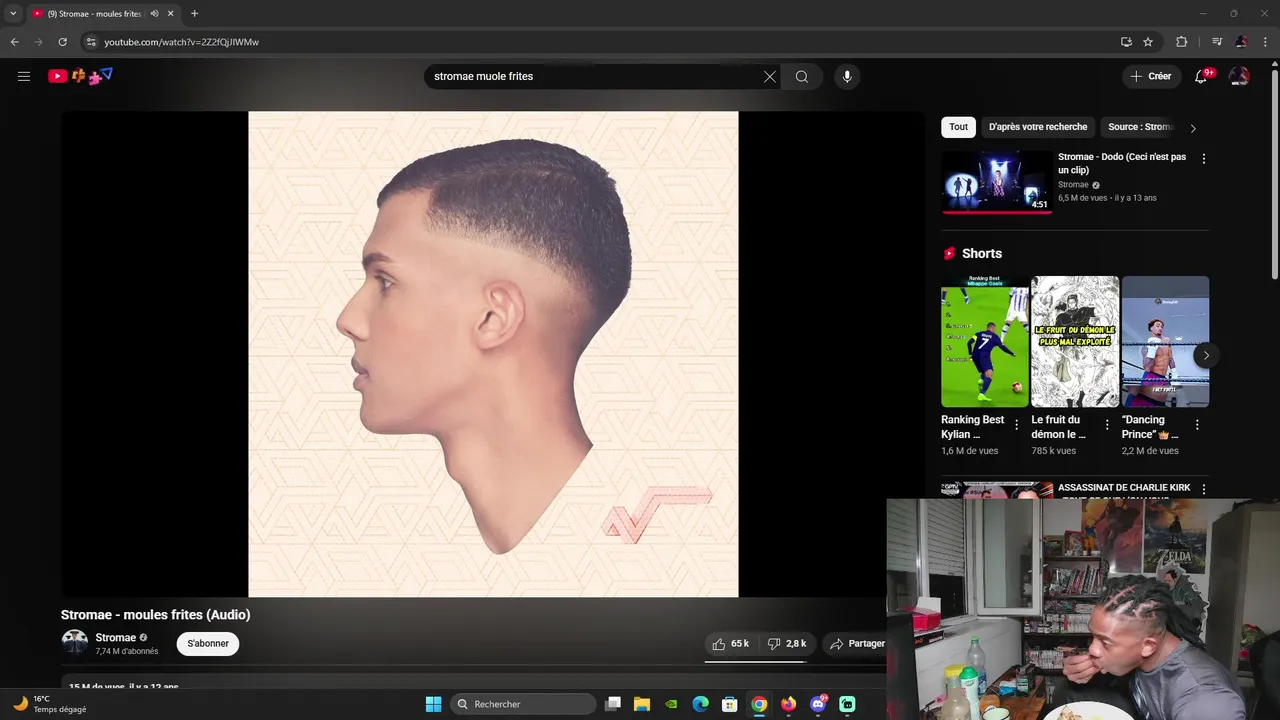The image size is (1280, 720).
Task: Open the Chrome extensions puzzle icon
Action: click(1181, 42)
